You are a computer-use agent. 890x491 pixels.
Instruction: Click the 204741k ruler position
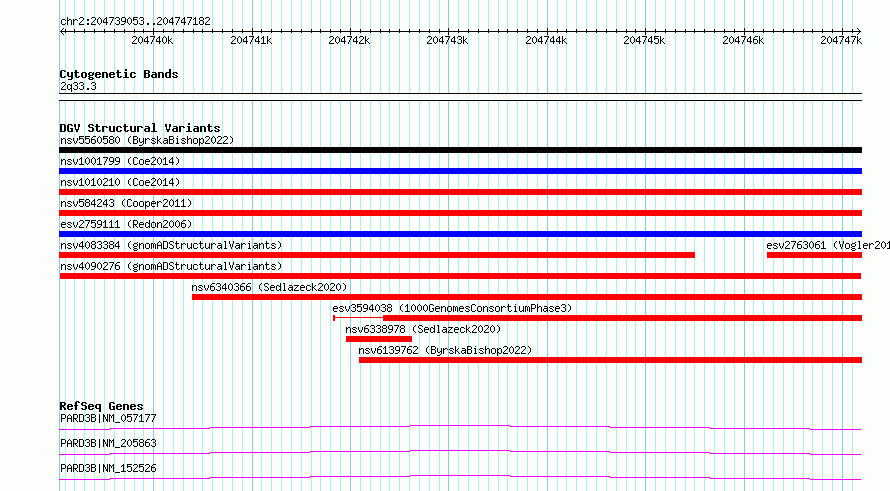pos(251,40)
